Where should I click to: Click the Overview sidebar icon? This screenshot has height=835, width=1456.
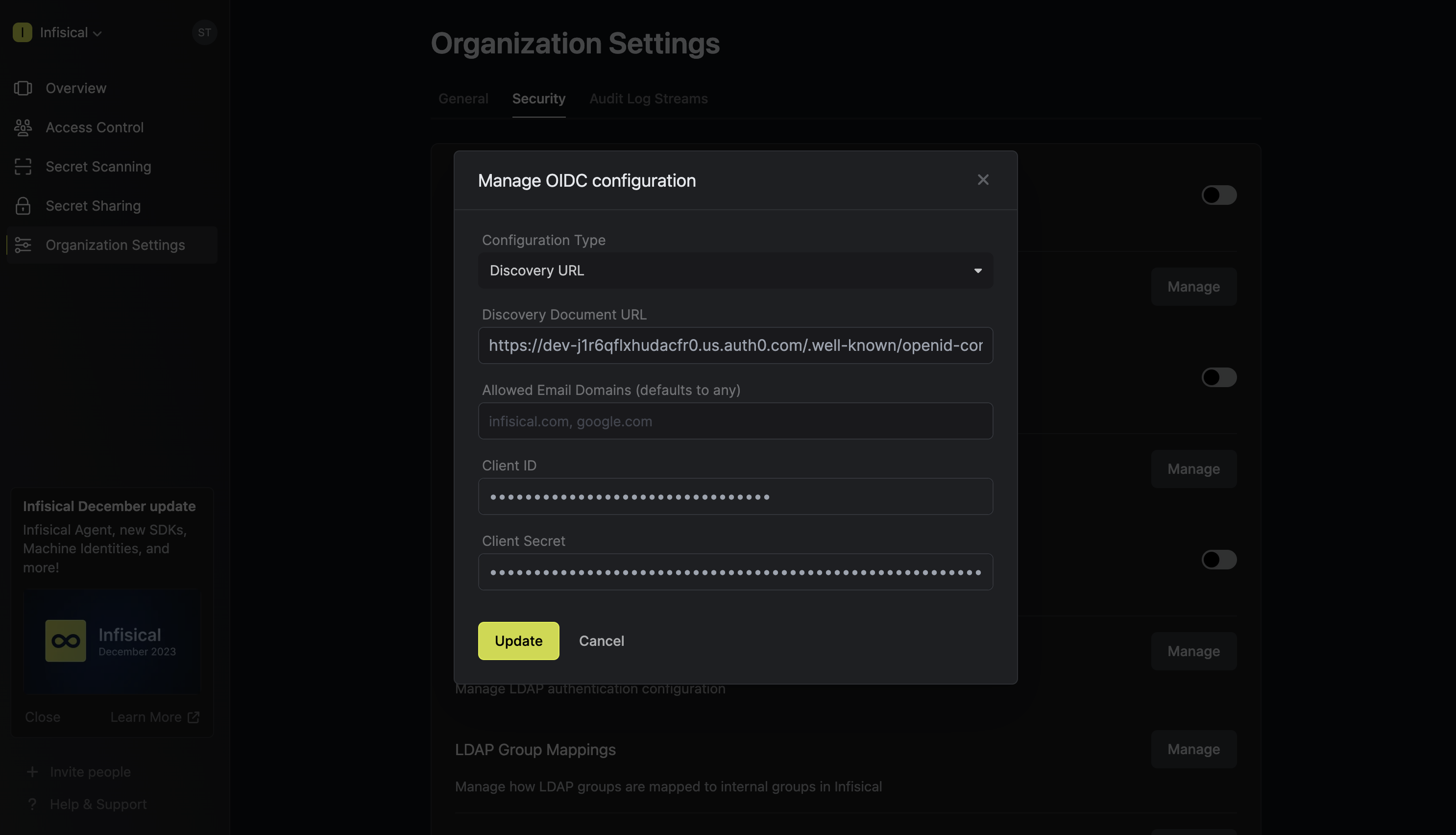point(23,88)
